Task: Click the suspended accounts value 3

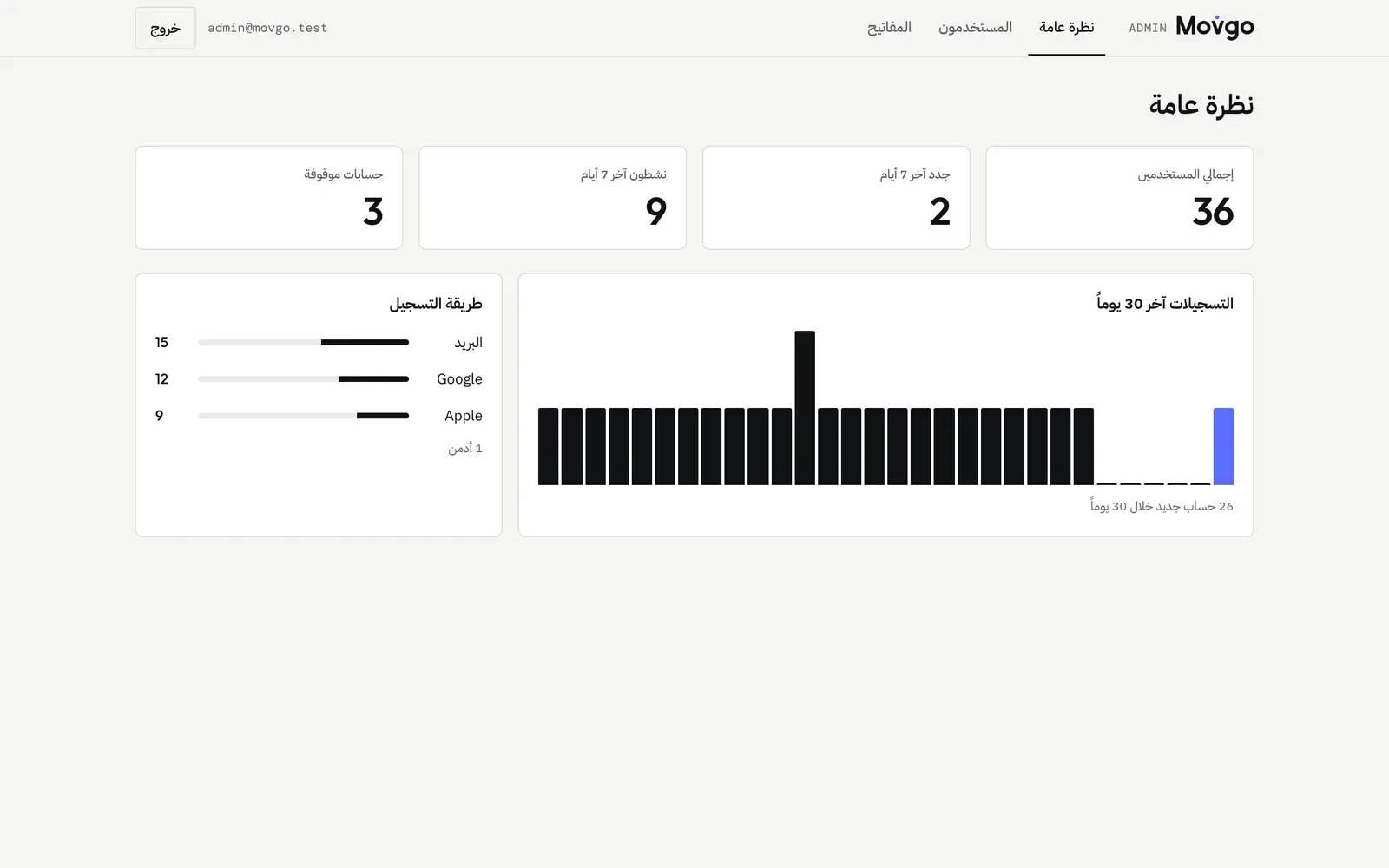Action: tap(373, 212)
